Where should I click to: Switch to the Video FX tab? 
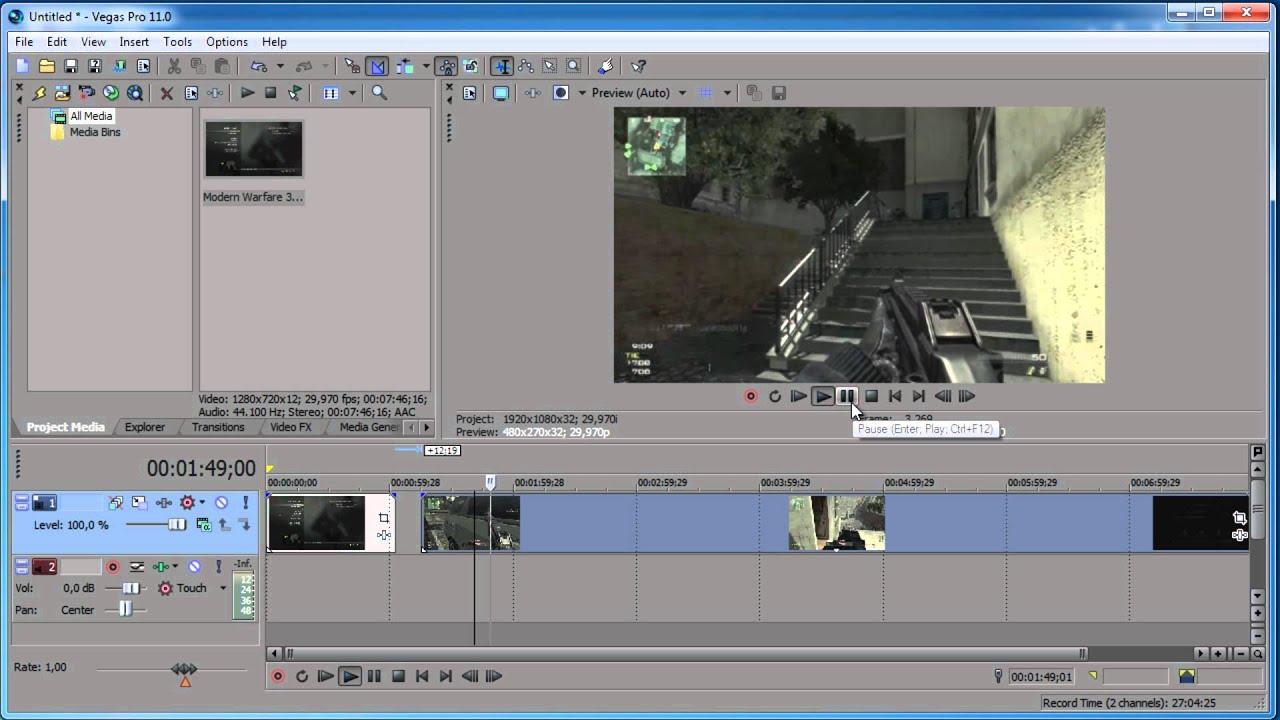291,427
